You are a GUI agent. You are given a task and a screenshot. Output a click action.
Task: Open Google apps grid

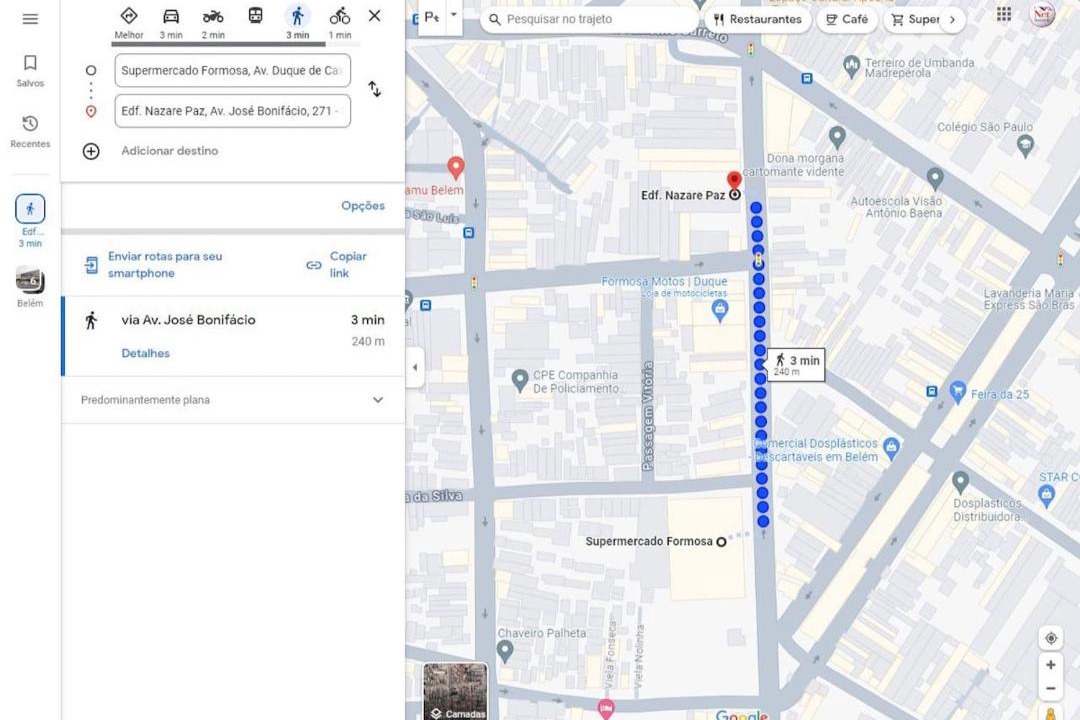coord(1004,14)
